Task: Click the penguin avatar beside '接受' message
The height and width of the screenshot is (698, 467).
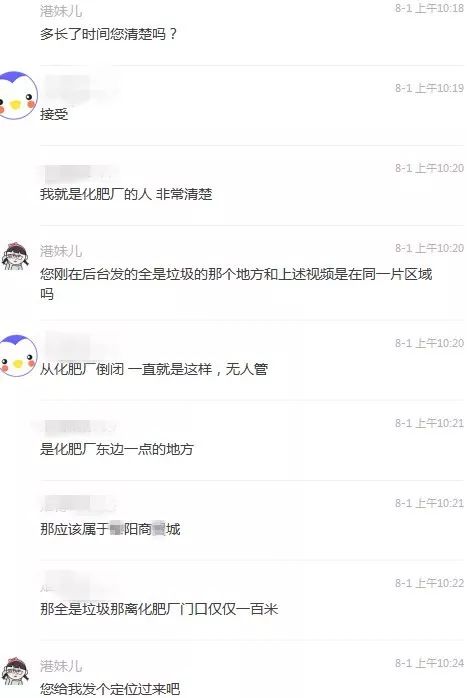Action: tap(18, 95)
